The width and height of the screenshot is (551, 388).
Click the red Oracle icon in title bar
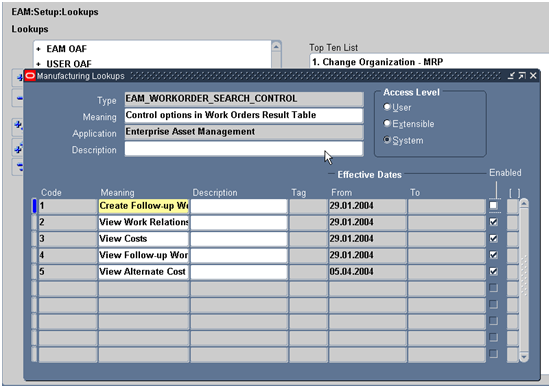(x=30, y=76)
